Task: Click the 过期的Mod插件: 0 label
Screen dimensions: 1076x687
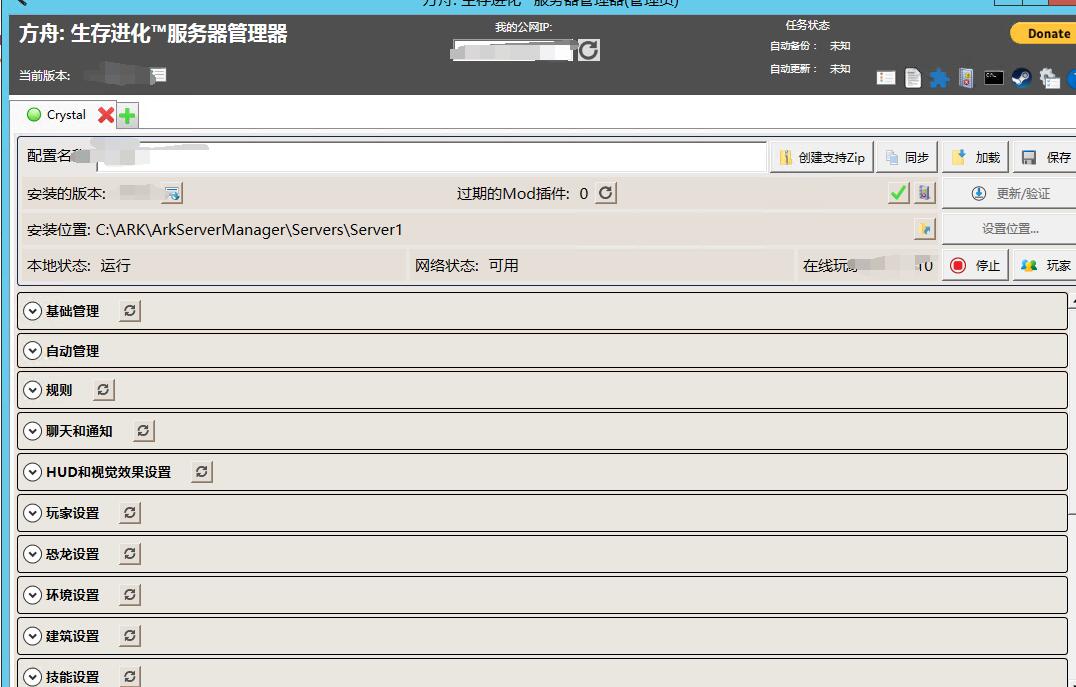Action: [x=522, y=194]
